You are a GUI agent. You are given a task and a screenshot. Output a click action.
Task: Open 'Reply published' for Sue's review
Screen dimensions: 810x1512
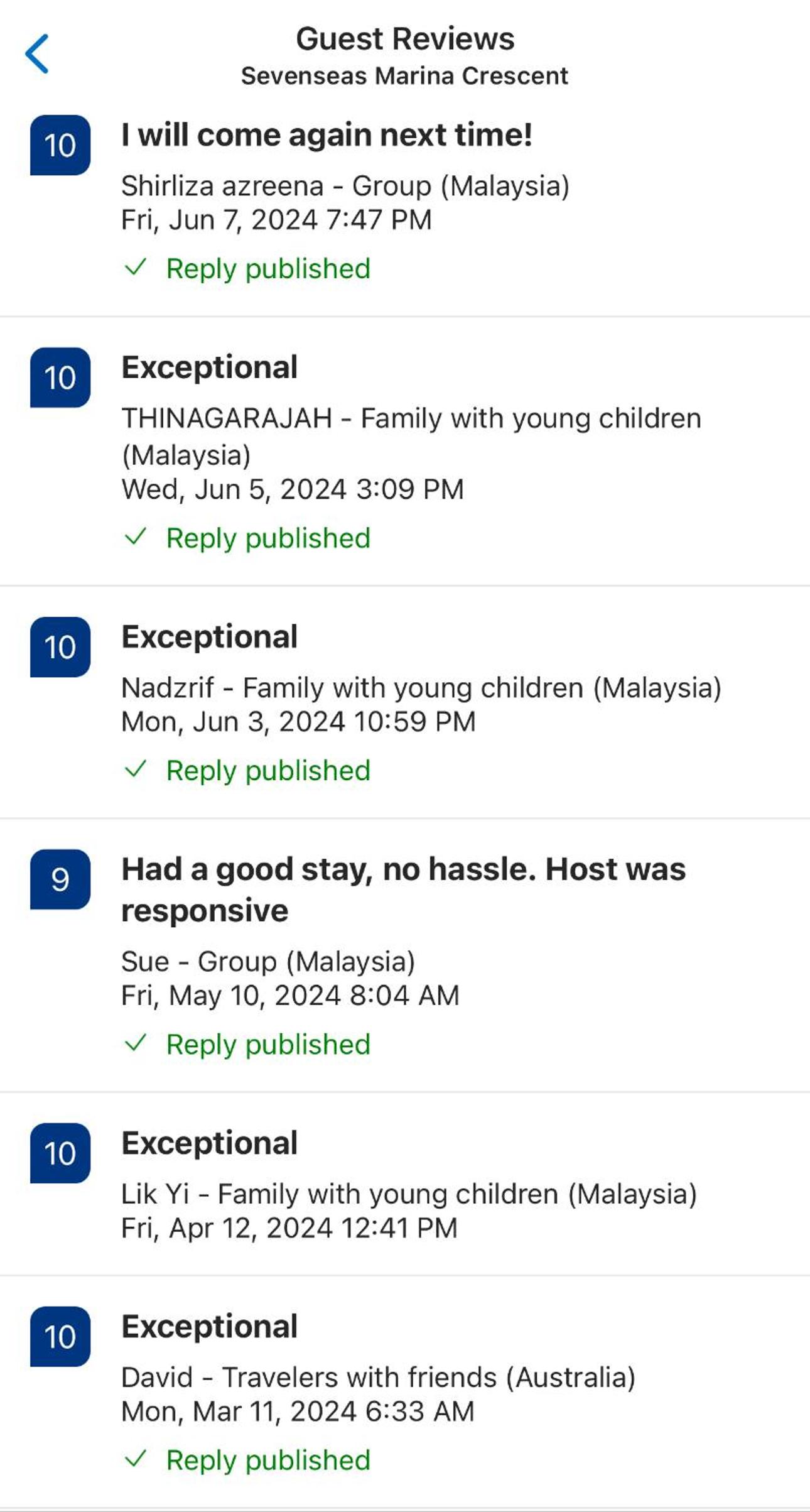(x=268, y=1045)
